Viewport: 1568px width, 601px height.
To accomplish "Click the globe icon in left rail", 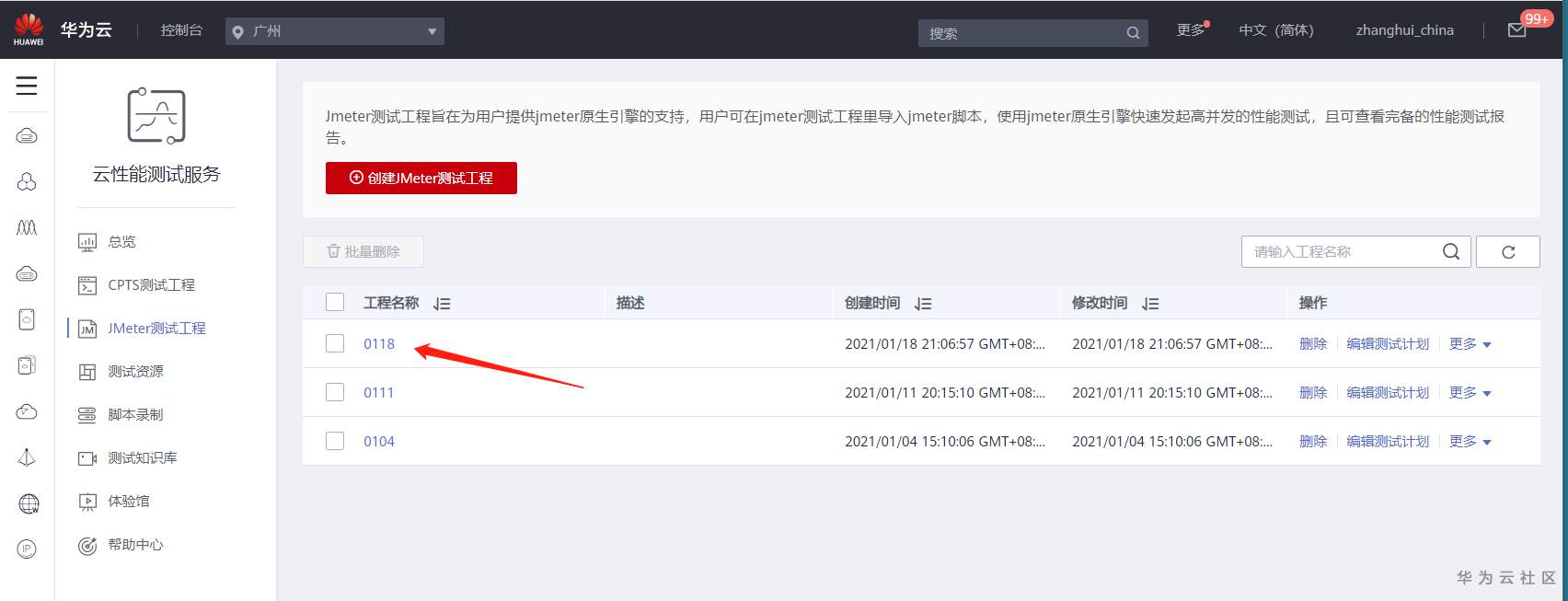I will click(x=29, y=503).
